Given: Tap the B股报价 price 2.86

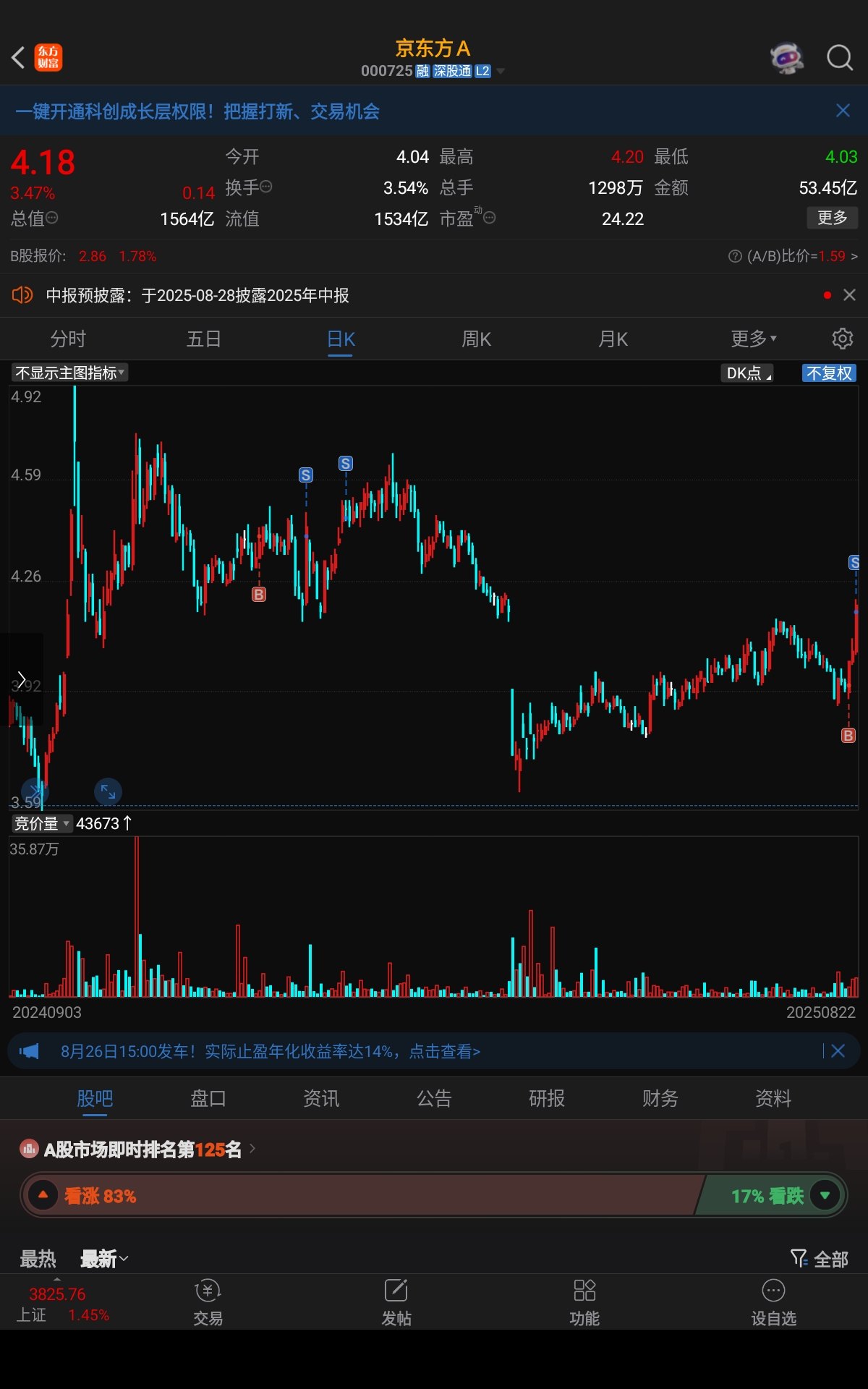Looking at the screenshot, I should tap(93, 256).
